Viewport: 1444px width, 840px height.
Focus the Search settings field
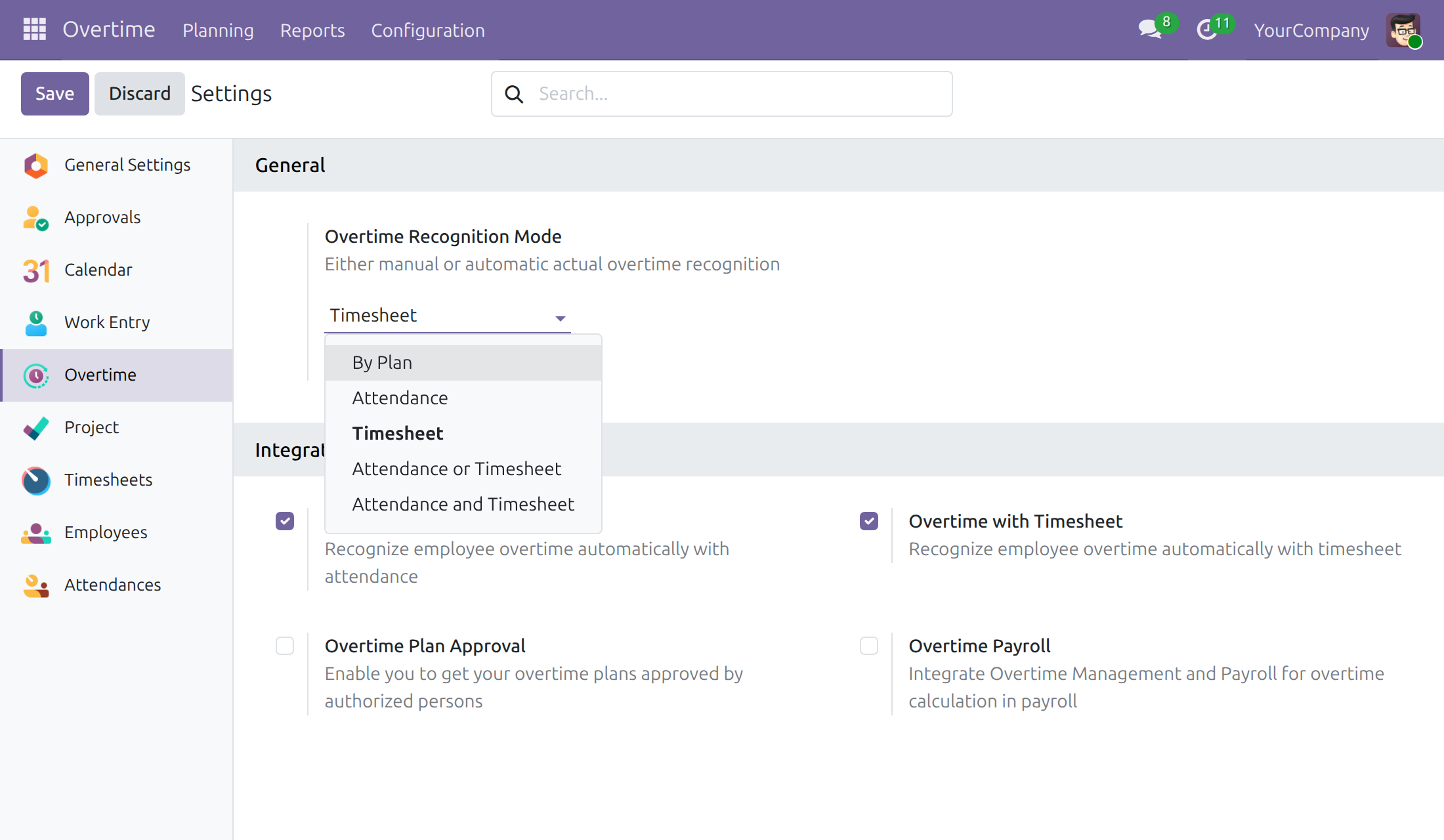pos(722,94)
